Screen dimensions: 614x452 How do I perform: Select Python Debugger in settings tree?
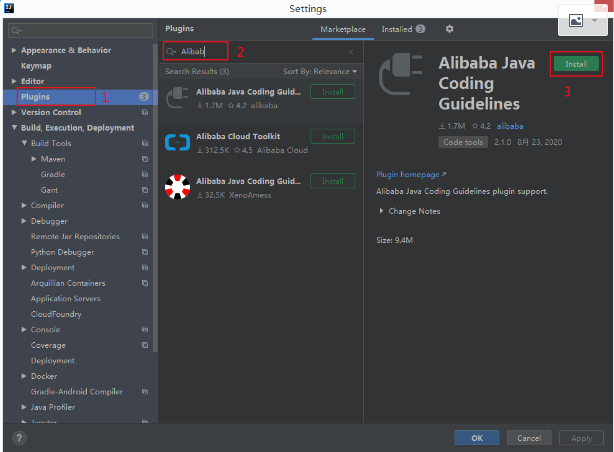pyautogui.click(x=62, y=252)
